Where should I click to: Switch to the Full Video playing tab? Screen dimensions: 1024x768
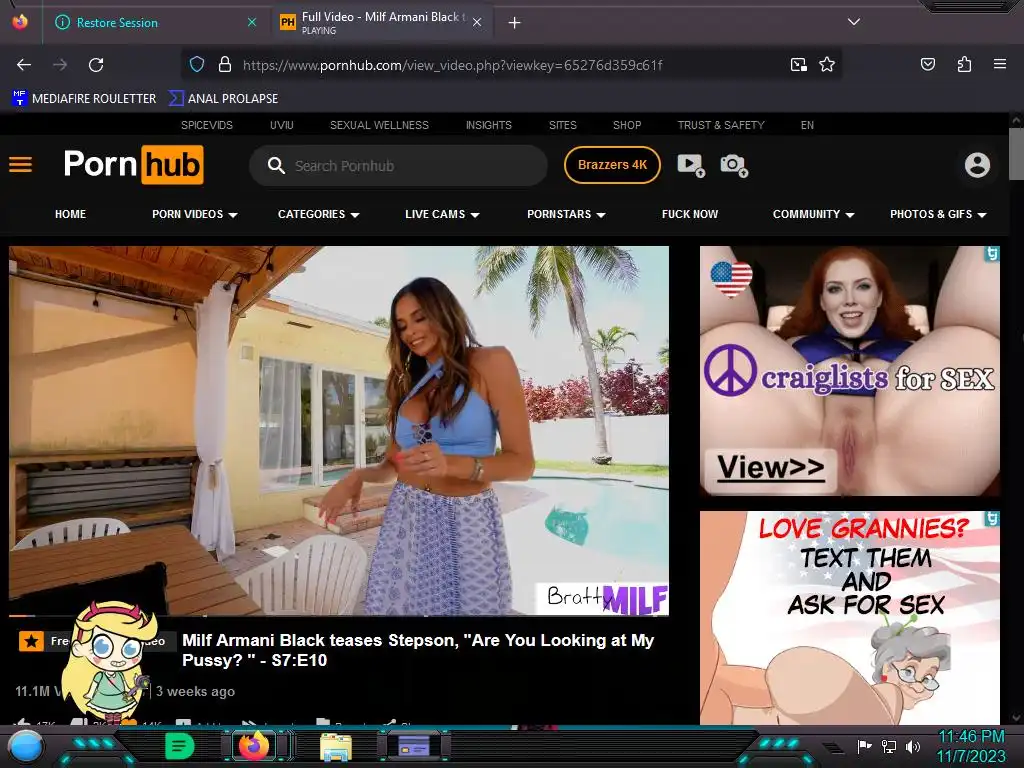(x=382, y=22)
